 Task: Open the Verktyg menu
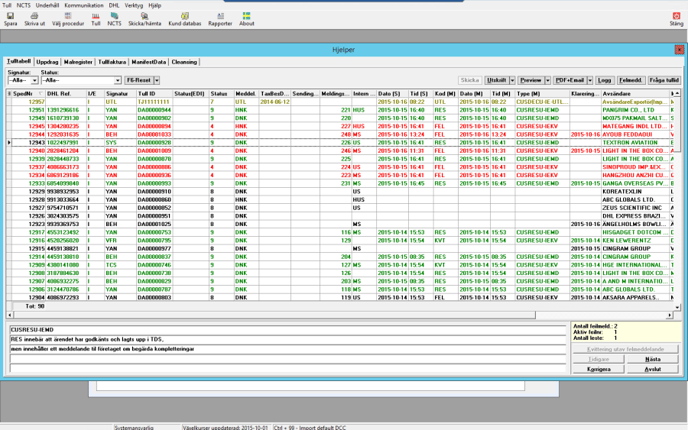pyautogui.click(x=134, y=5)
